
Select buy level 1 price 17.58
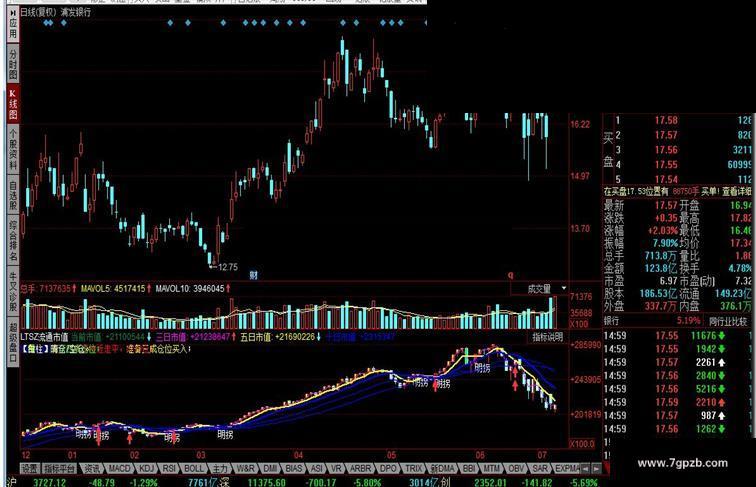click(x=666, y=121)
